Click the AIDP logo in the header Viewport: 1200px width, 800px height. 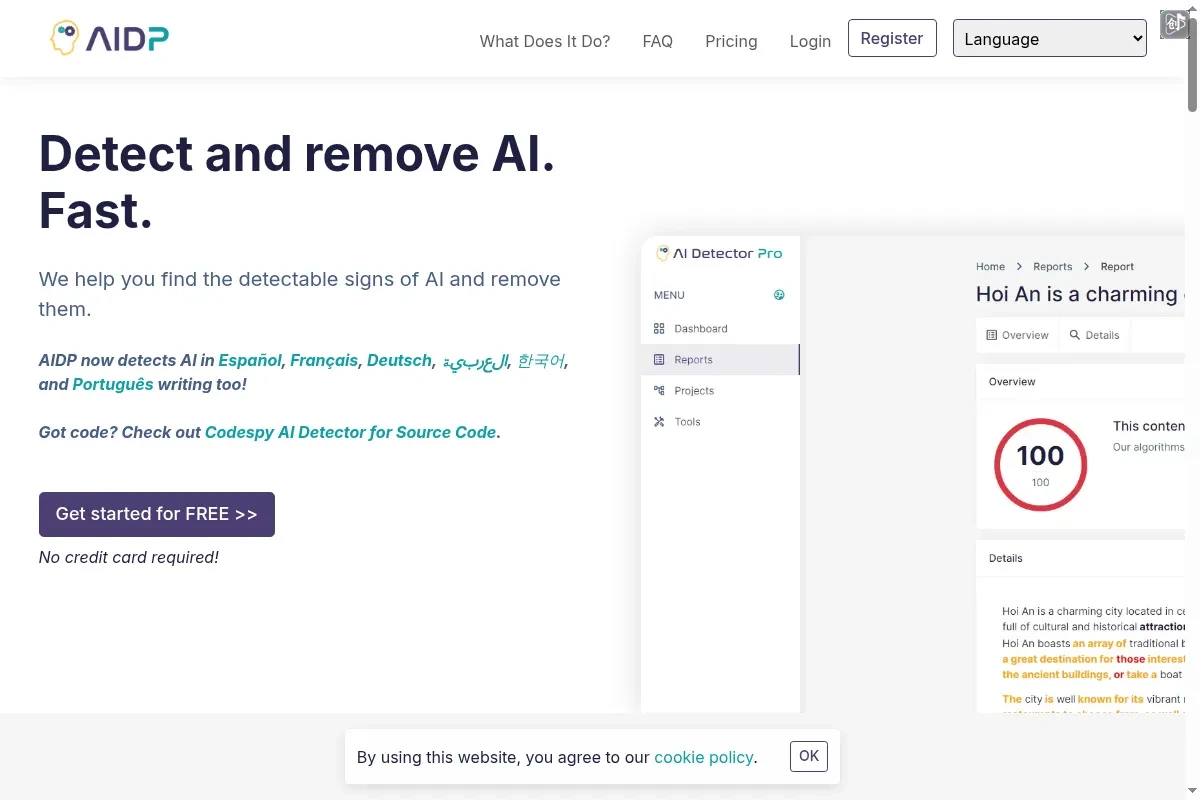click(110, 38)
